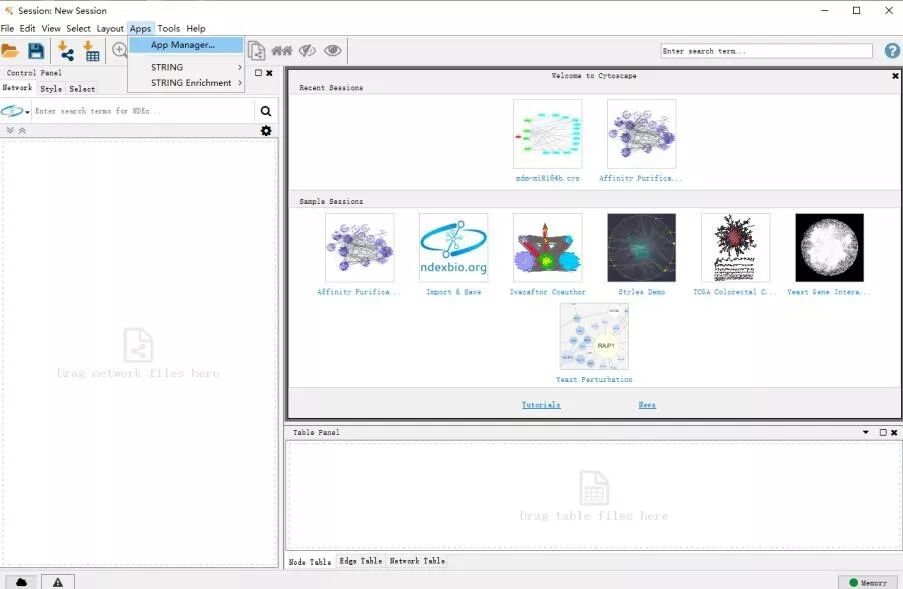The height and width of the screenshot is (589, 903).
Task: Open Ivacaftor Coauthor sample session
Action: 548,248
